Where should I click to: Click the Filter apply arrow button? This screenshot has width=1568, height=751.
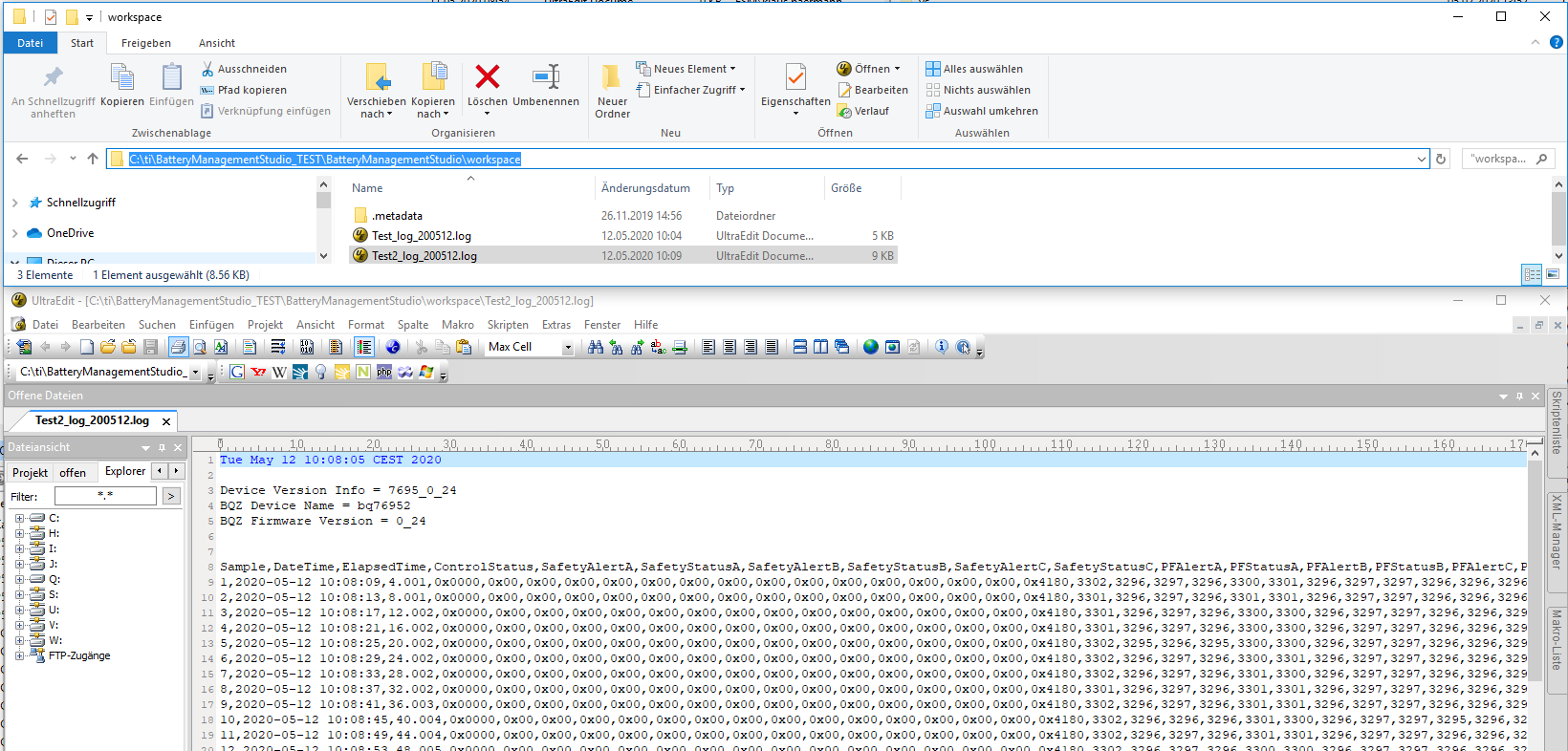point(171,496)
